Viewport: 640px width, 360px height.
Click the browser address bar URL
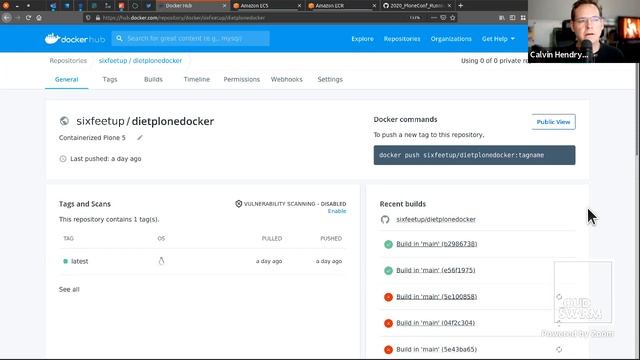[x=184, y=18]
